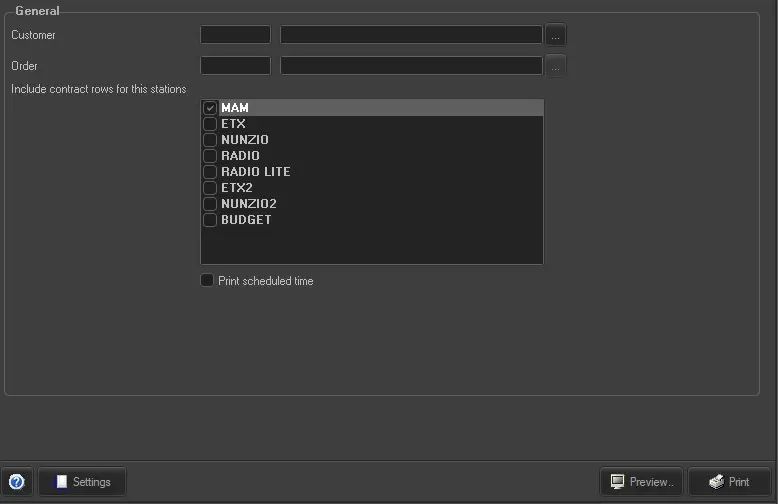The width and height of the screenshot is (778, 504).
Task: Click the Preview button
Action: pyautogui.click(x=641, y=482)
